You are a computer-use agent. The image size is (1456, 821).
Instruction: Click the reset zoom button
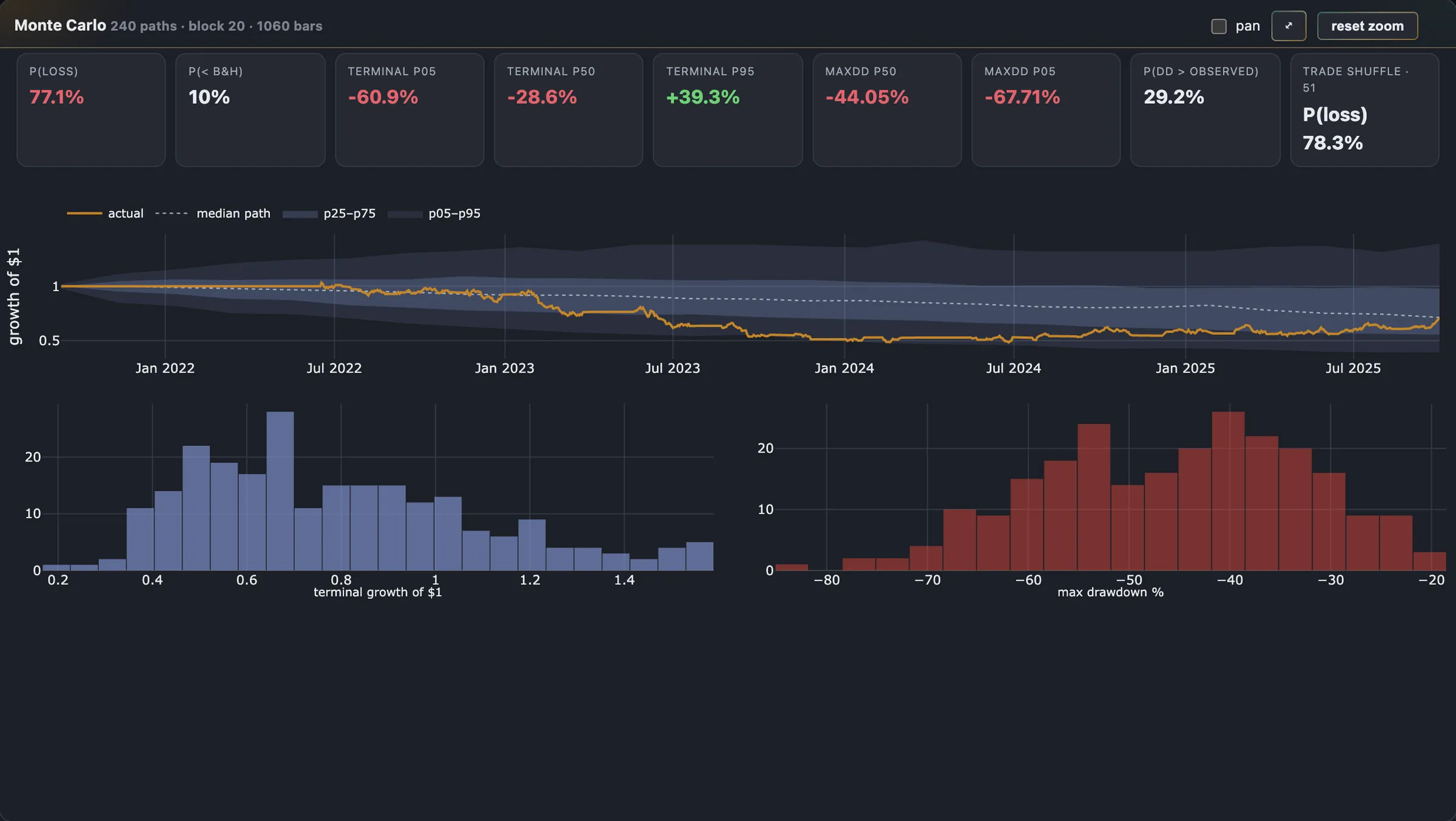[x=1367, y=26]
